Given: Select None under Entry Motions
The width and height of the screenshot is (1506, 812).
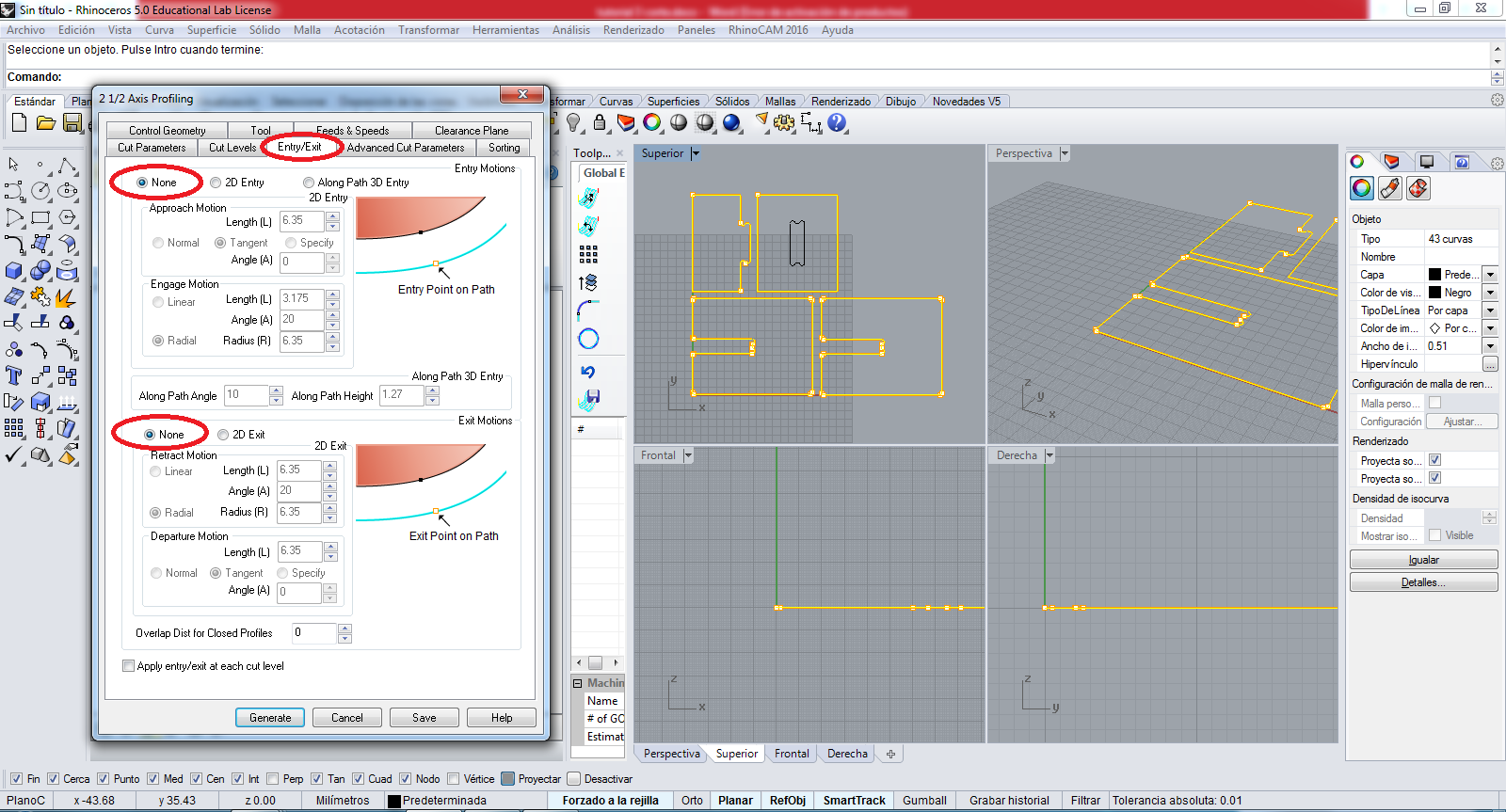Looking at the screenshot, I should [142, 183].
